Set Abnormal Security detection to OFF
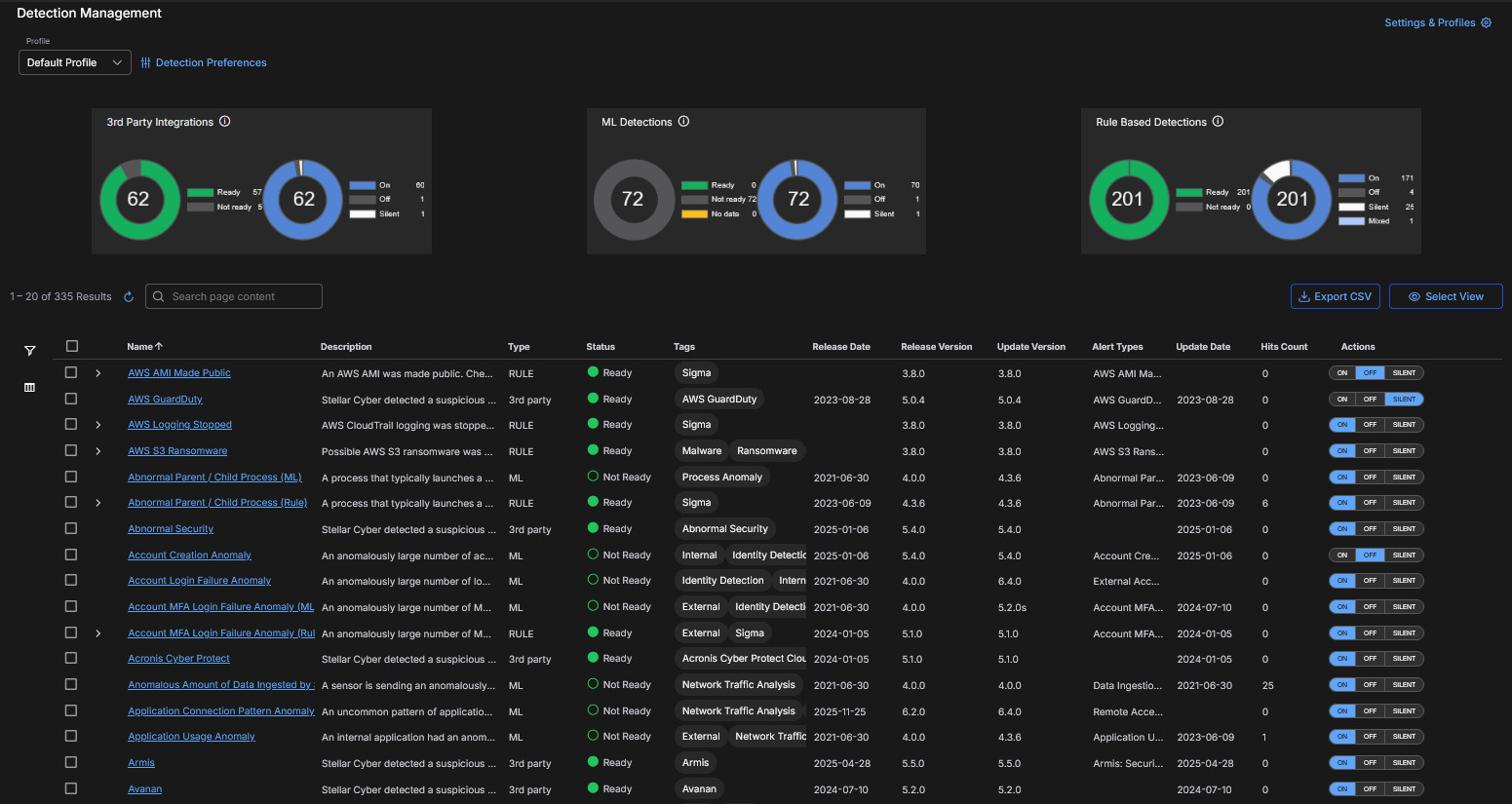The width and height of the screenshot is (1512, 804). (x=1370, y=529)
